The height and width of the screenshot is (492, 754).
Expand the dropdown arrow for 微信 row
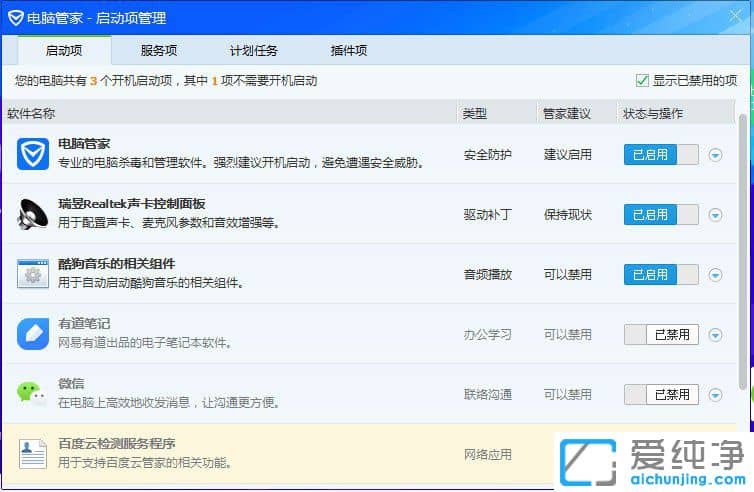[x=715, y=394]
